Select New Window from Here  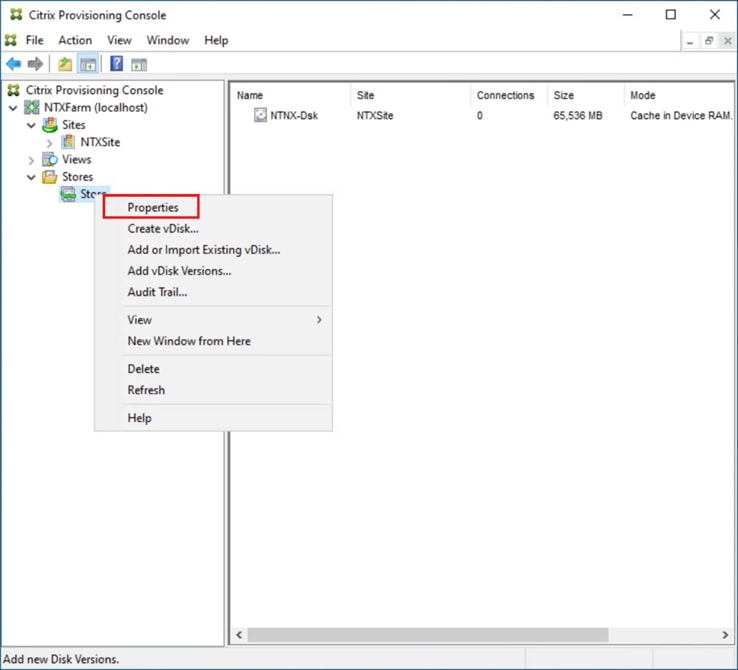pyautogui.click(x=189, y=341)
